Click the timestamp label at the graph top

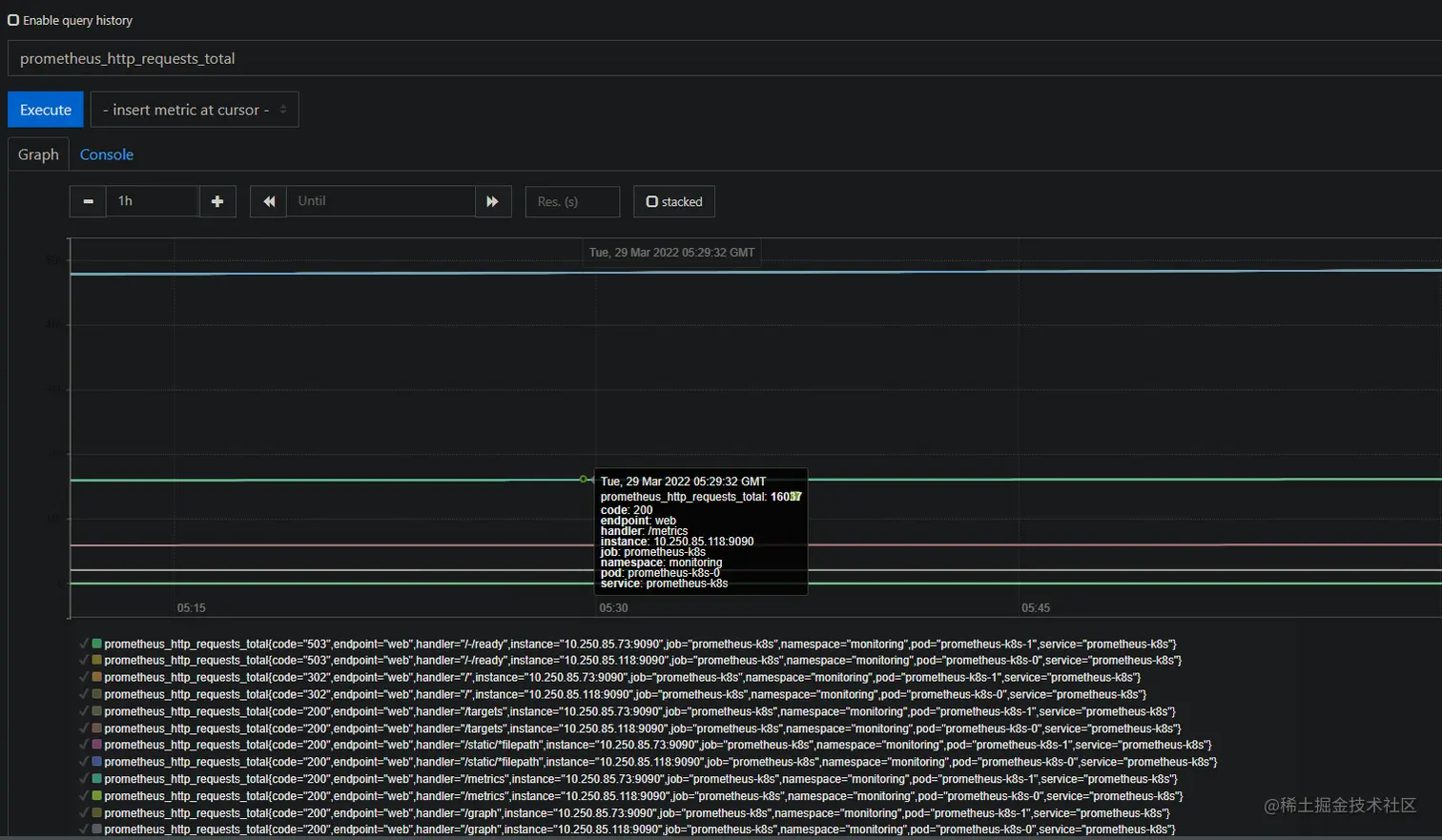point(671,253)
